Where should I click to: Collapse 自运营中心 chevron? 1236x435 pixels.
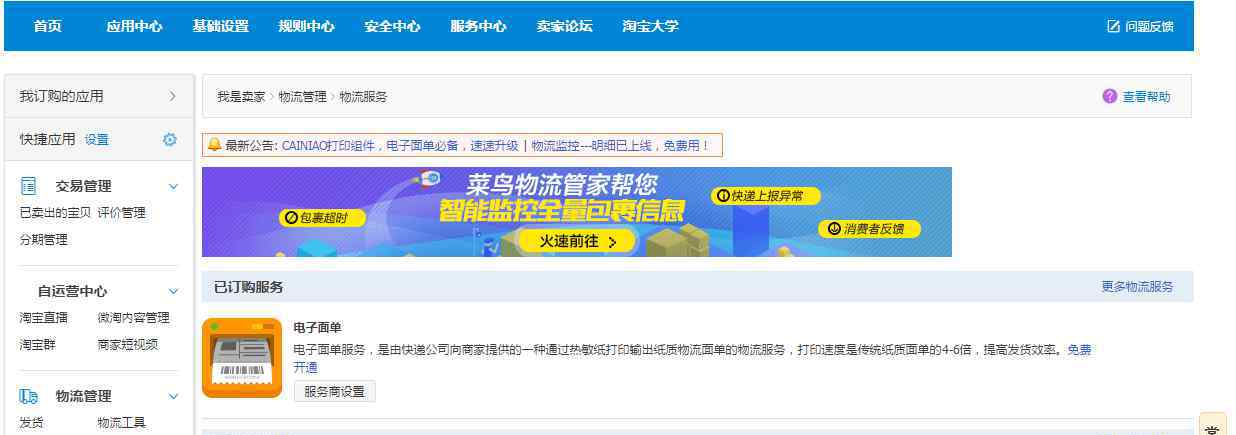(173, 291)
